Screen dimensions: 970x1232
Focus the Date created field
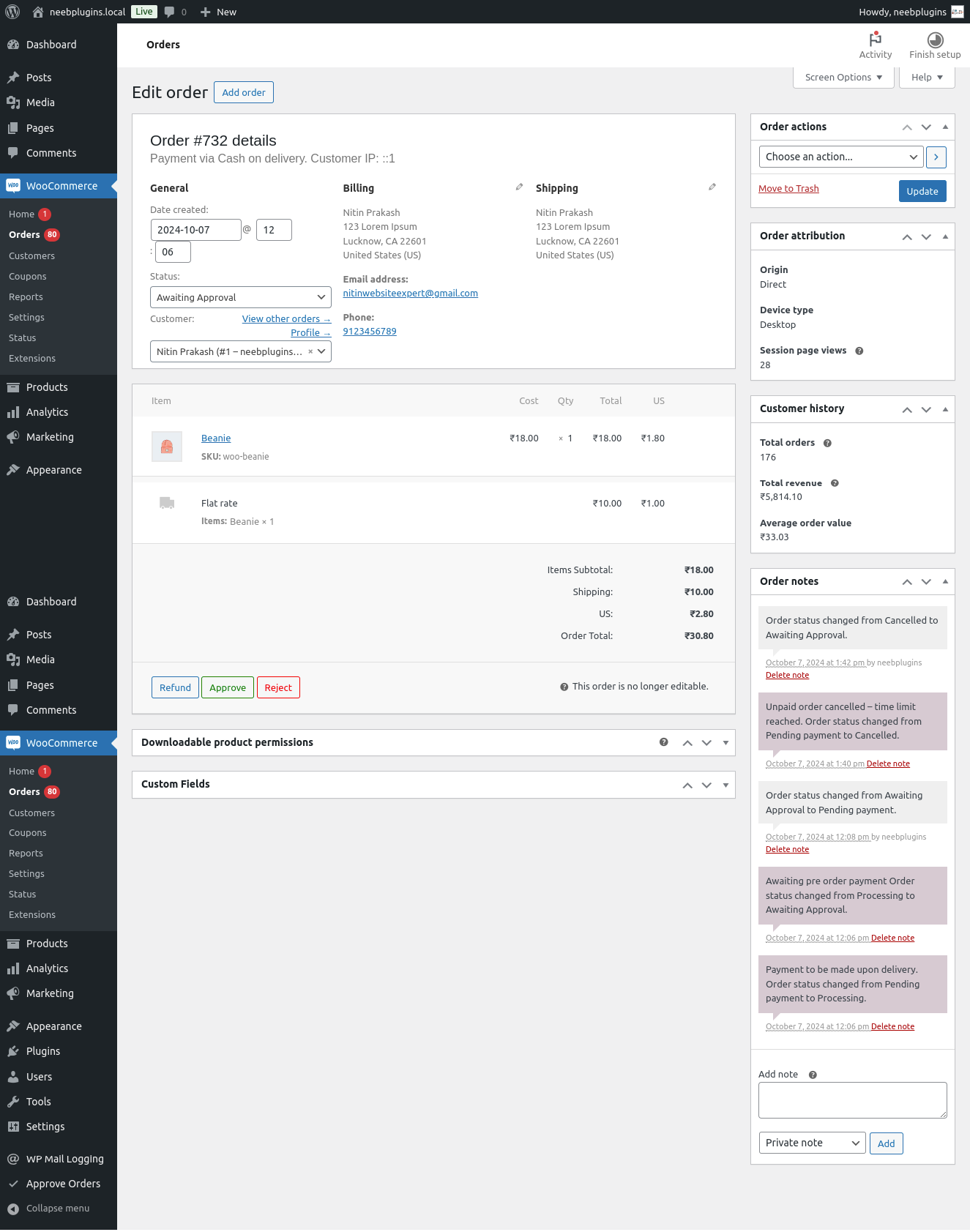click(x=196, y=230)
